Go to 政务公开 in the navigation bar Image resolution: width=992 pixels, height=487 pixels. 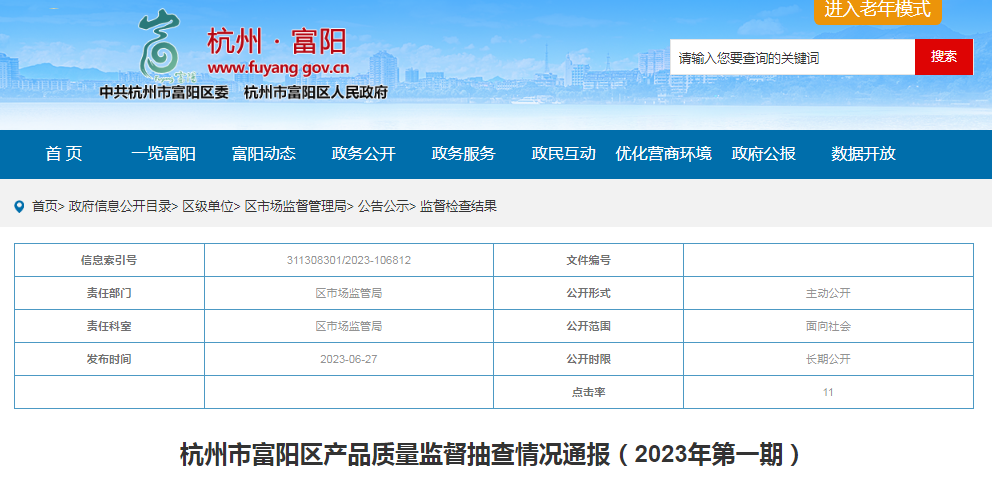coord(364,154)
